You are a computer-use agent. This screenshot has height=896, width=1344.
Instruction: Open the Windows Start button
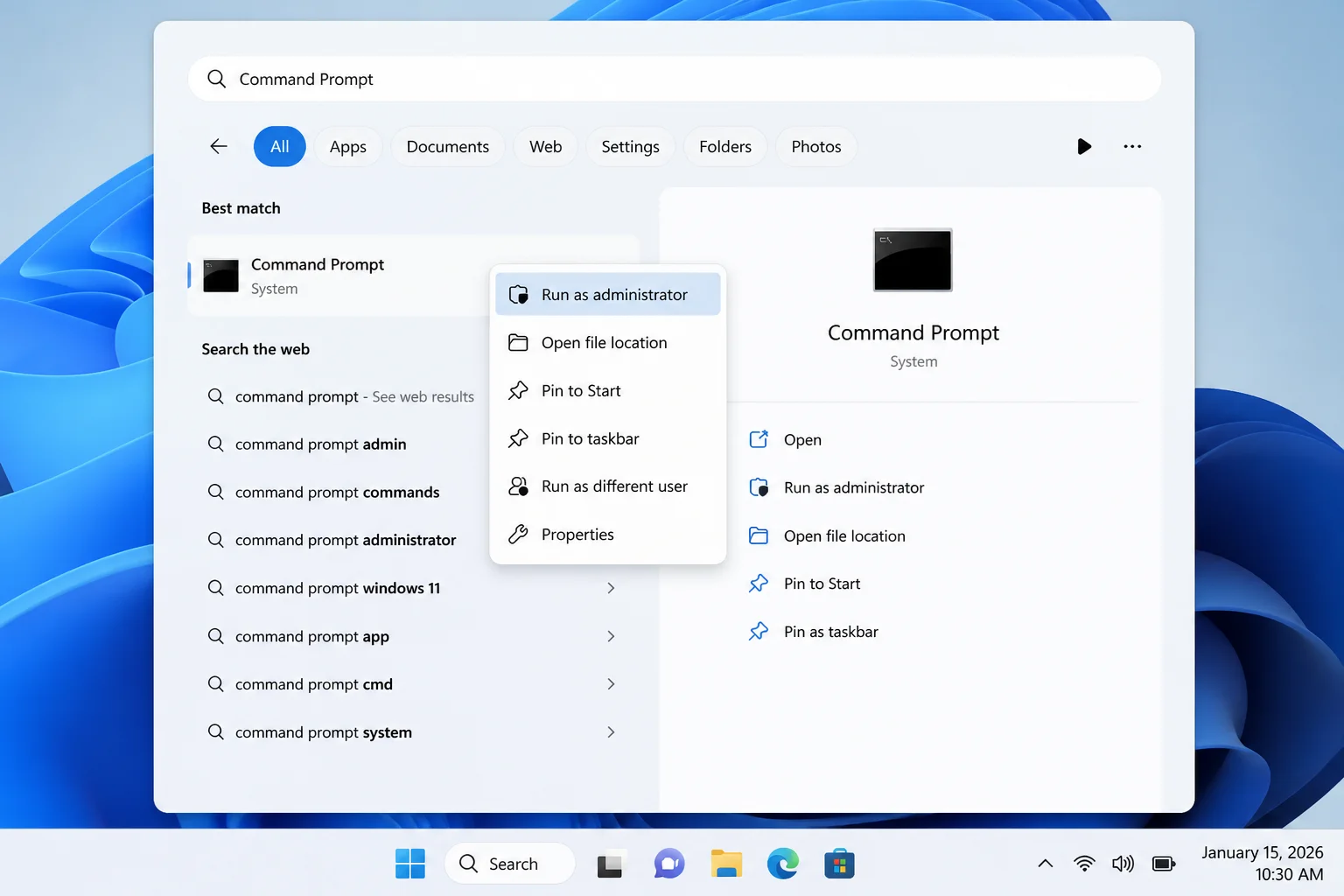click(409, 864)
